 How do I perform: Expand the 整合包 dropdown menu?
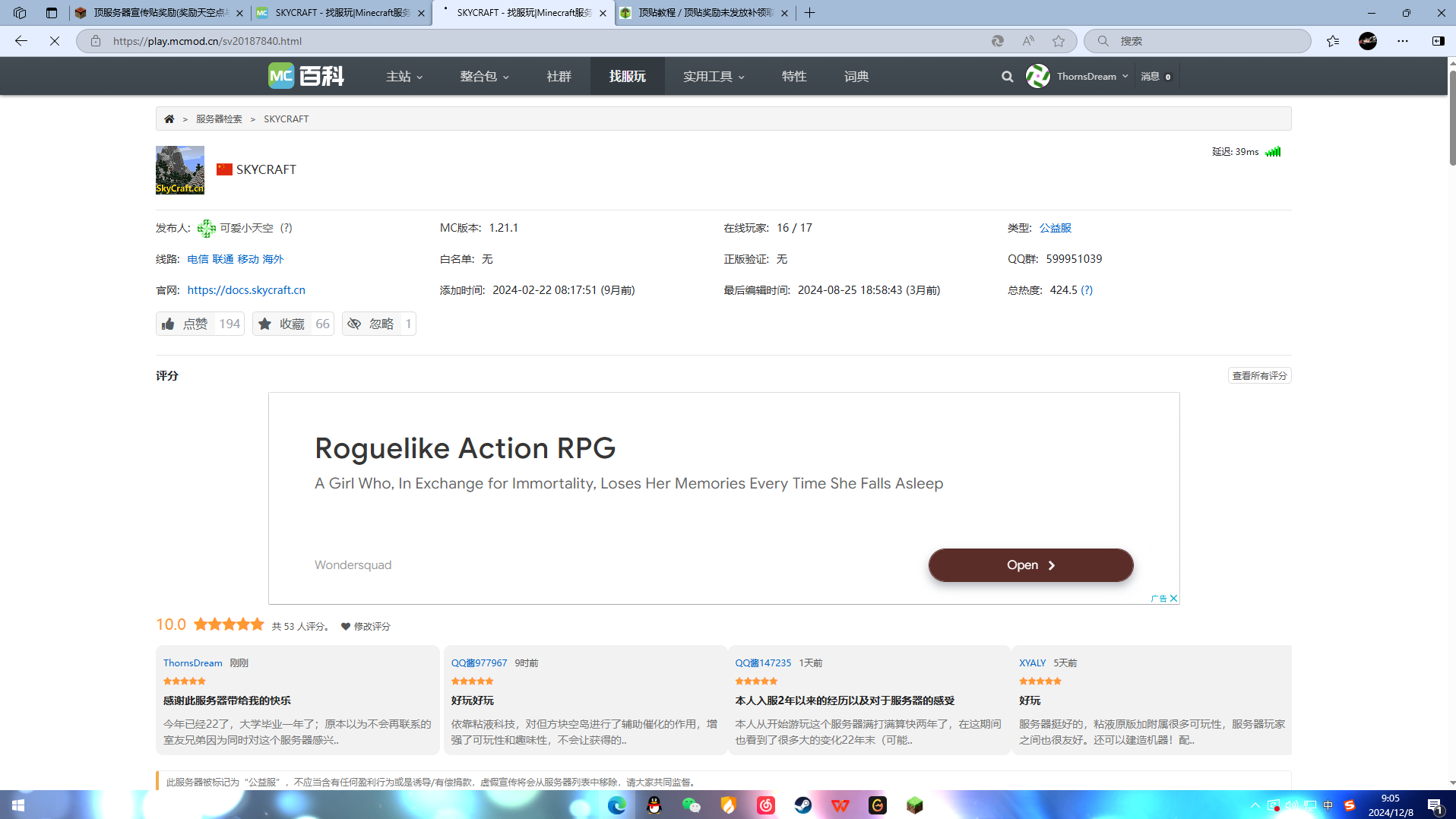484,76
